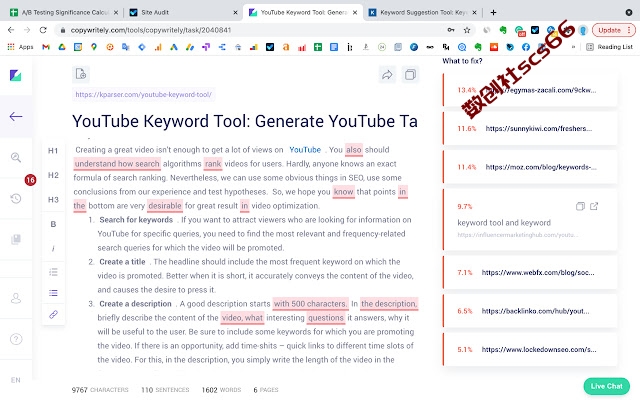Open the sidebar search magnifier icon
The image size is (640, 400).
16,158
